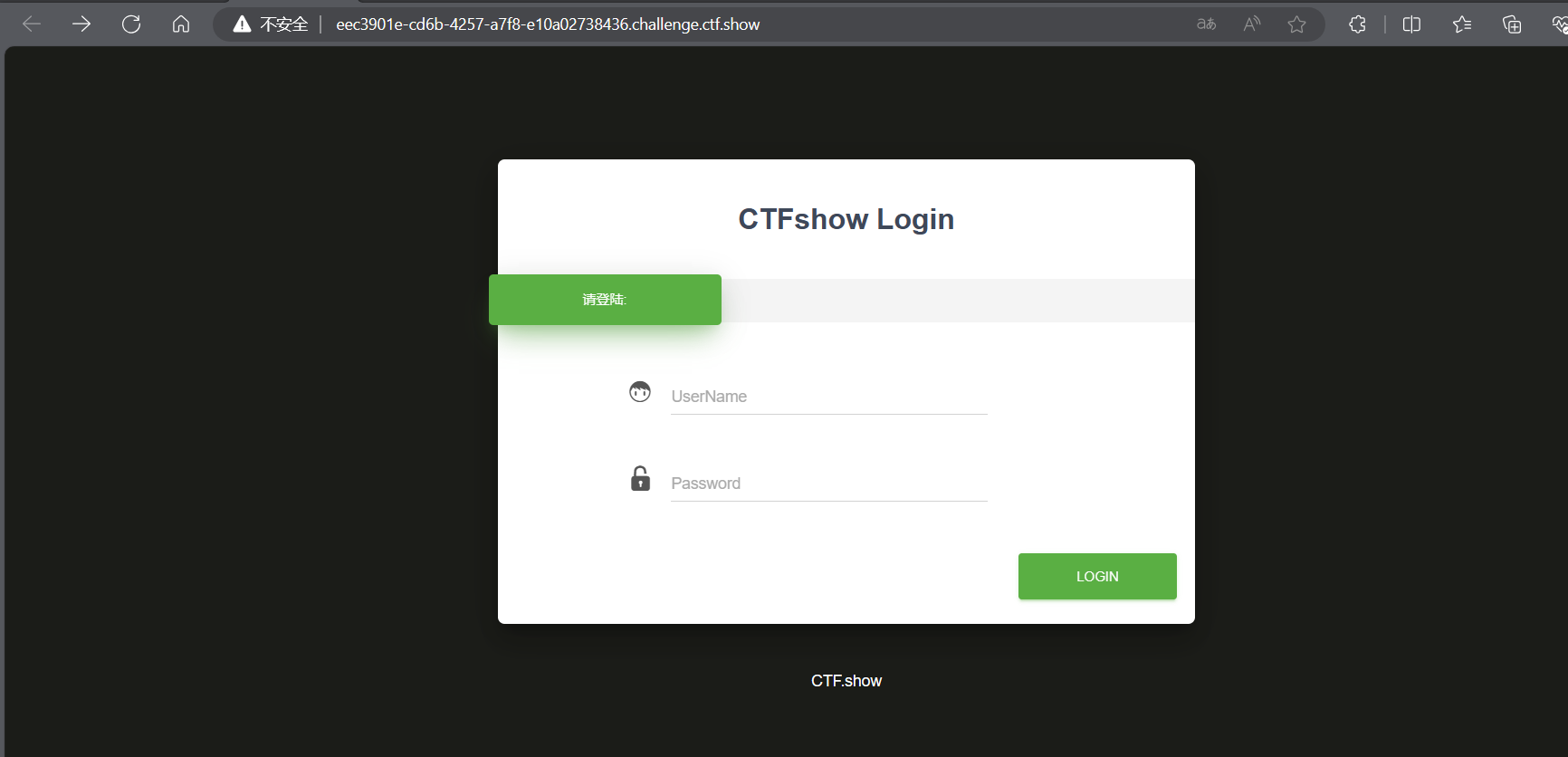The height and width of the screenshot is (757, 1568).
Task: Click the CTFshow Login heading
Action: (846, 219)
